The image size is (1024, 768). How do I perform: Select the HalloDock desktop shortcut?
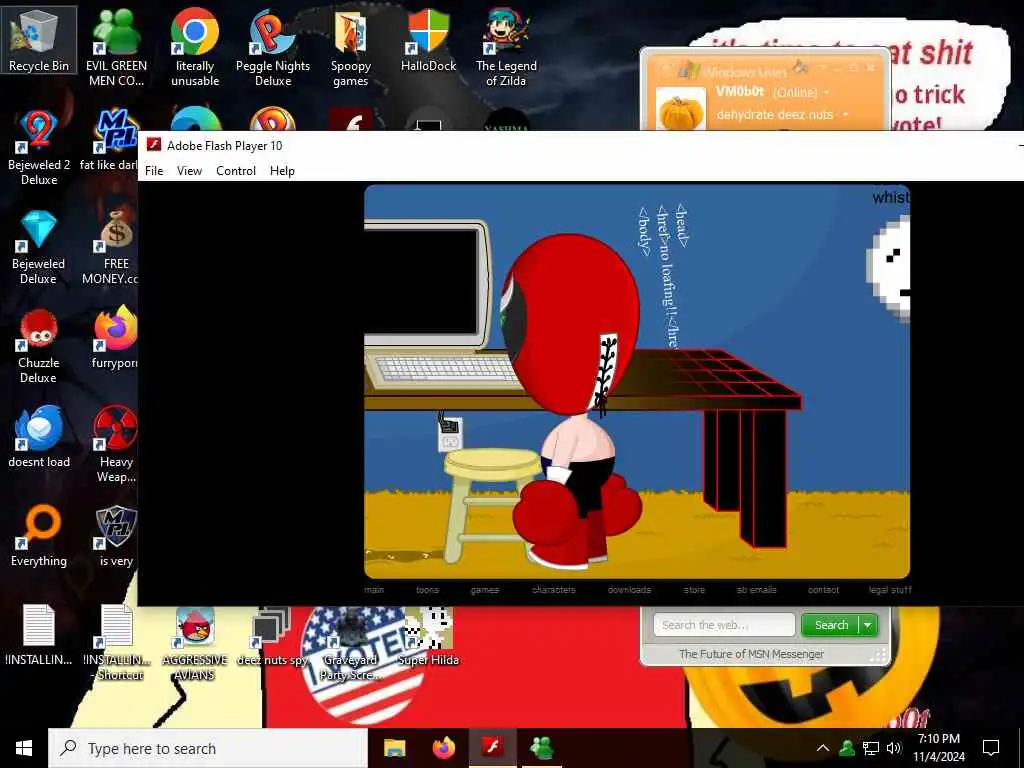pos(428,39)
